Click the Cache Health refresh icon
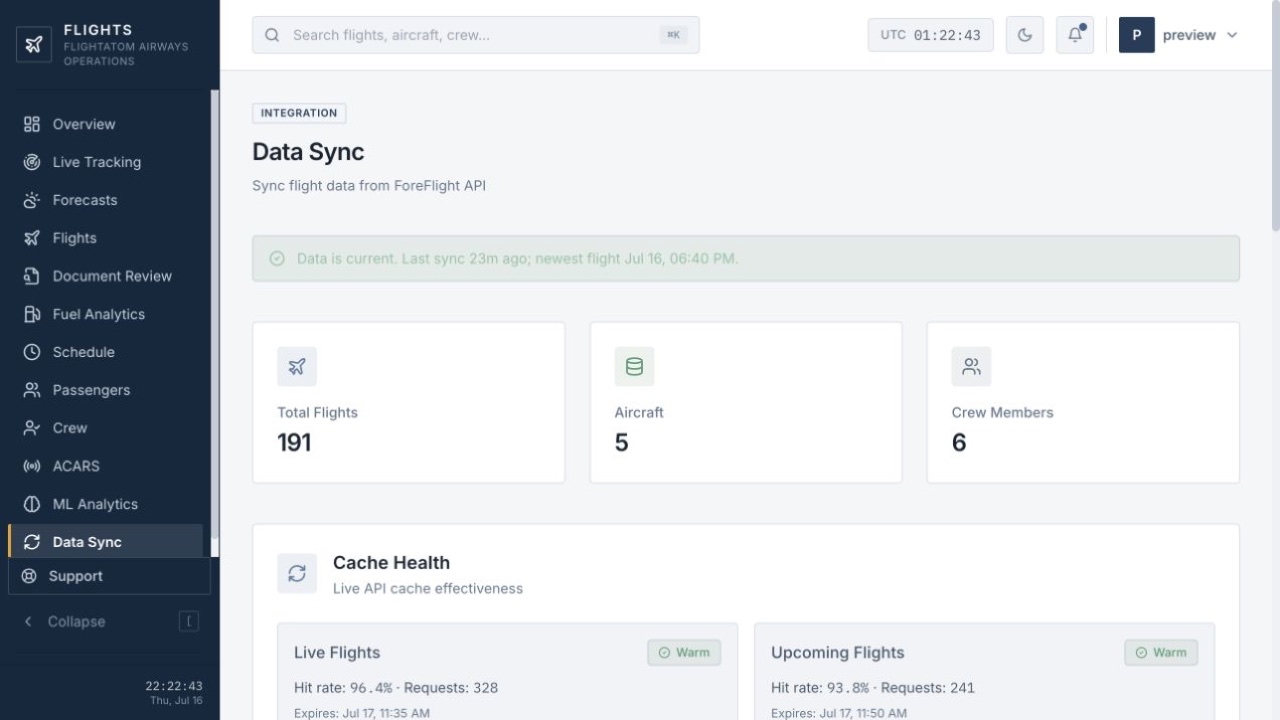The image size is (1280, 720). tap(297, 573)
